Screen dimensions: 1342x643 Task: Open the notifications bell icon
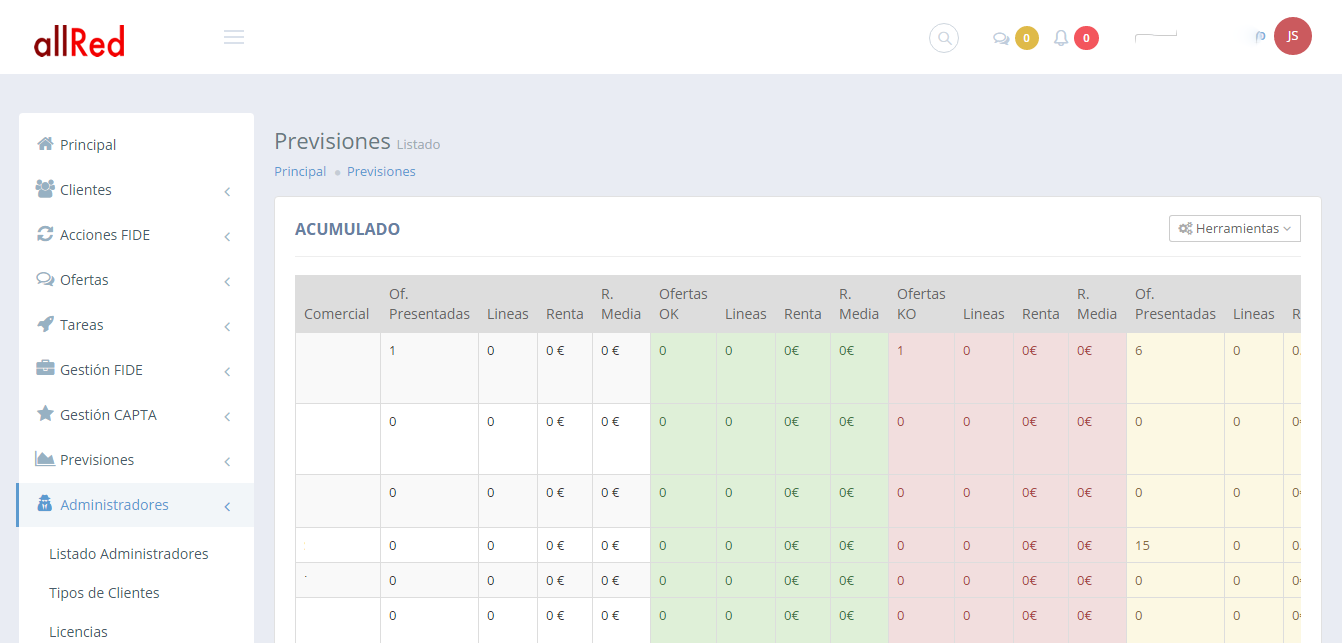pyautogui.click(x=1061, y=38)
